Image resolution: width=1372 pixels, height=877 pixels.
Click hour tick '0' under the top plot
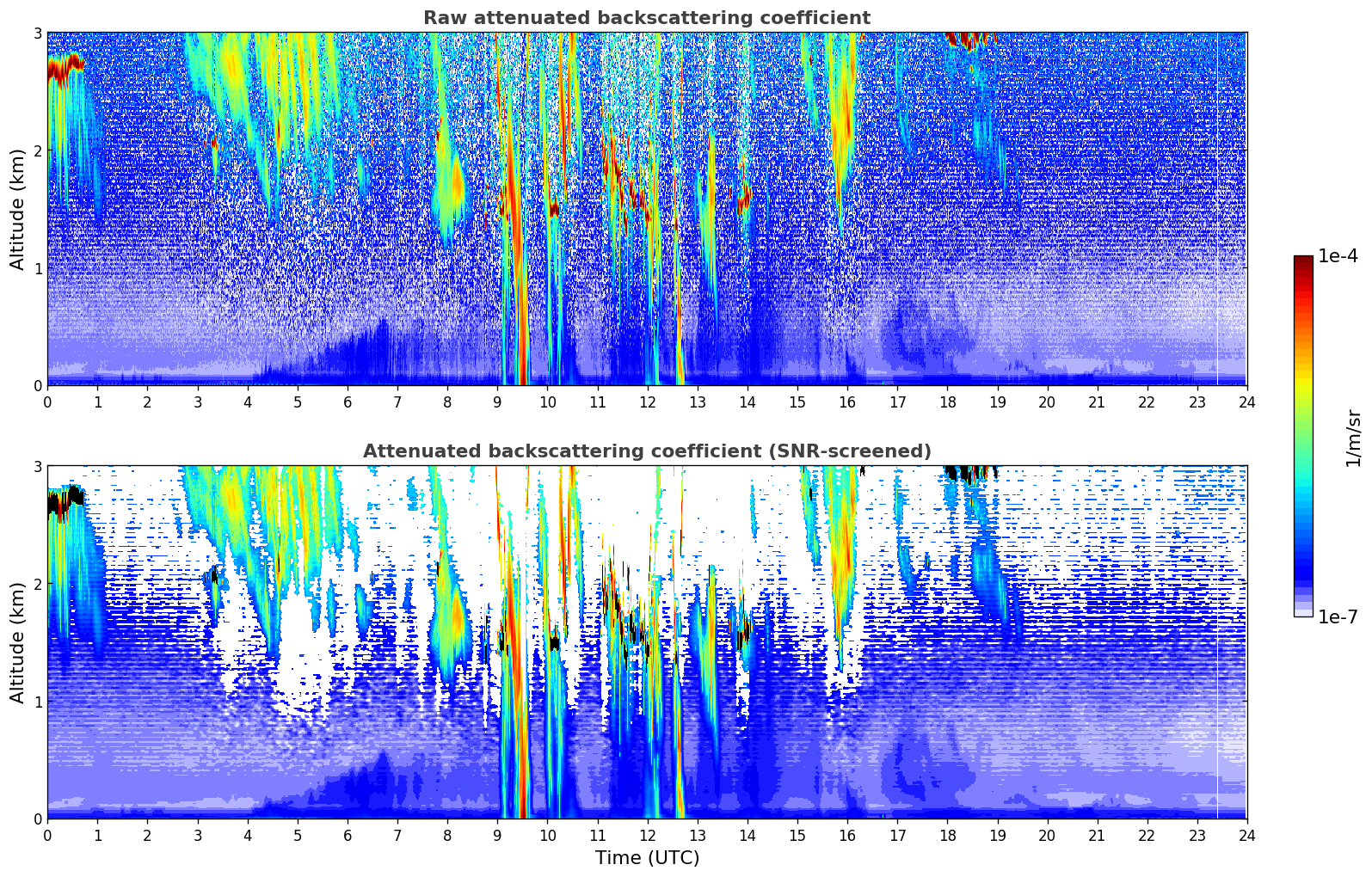click(47, 402)
